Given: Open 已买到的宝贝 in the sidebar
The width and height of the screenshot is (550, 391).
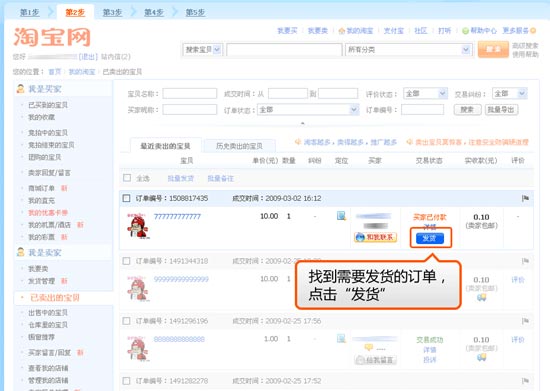Looking at the screenshot, I should click(48, 105).
